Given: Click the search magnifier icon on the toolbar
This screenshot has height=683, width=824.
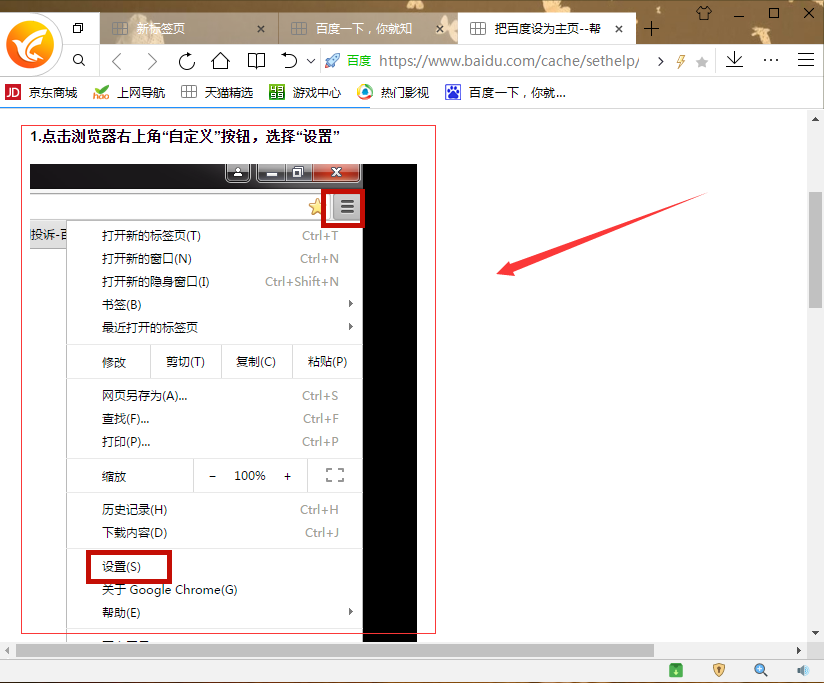Looking at the screenshot, I should [79, 61].
